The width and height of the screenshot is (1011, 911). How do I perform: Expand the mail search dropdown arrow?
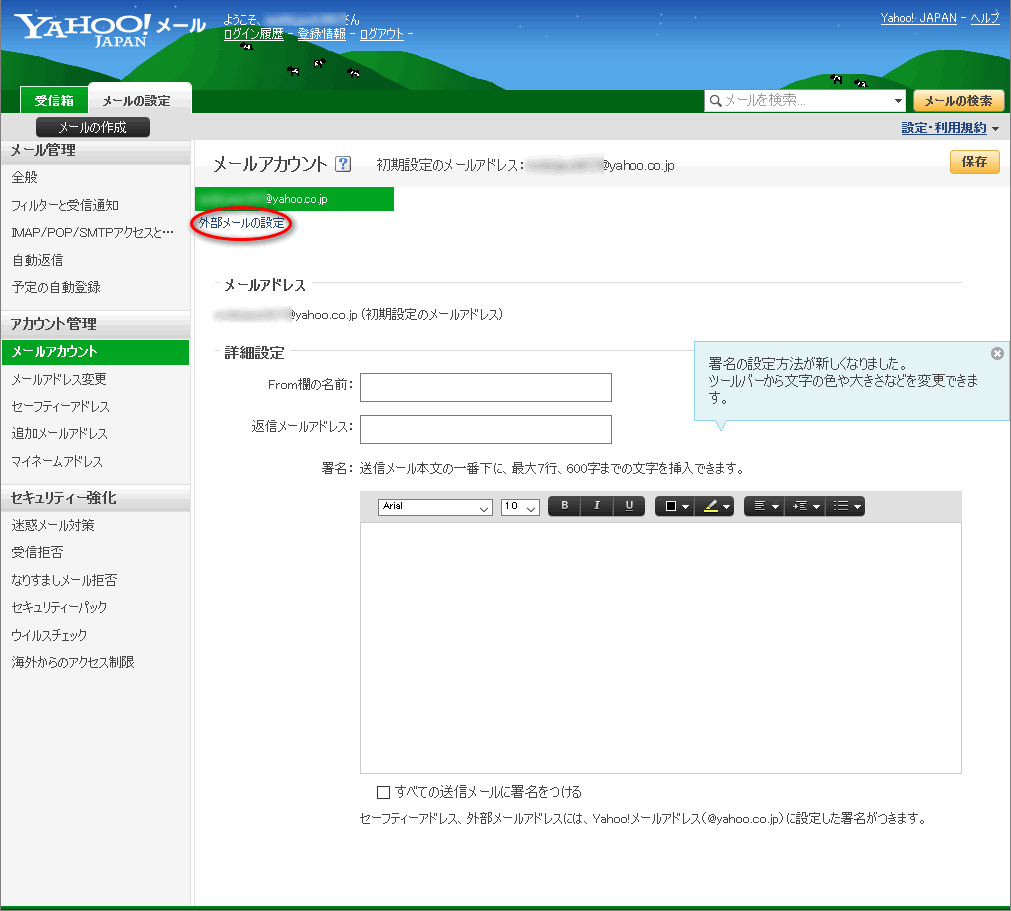click(x=898, y=101)
